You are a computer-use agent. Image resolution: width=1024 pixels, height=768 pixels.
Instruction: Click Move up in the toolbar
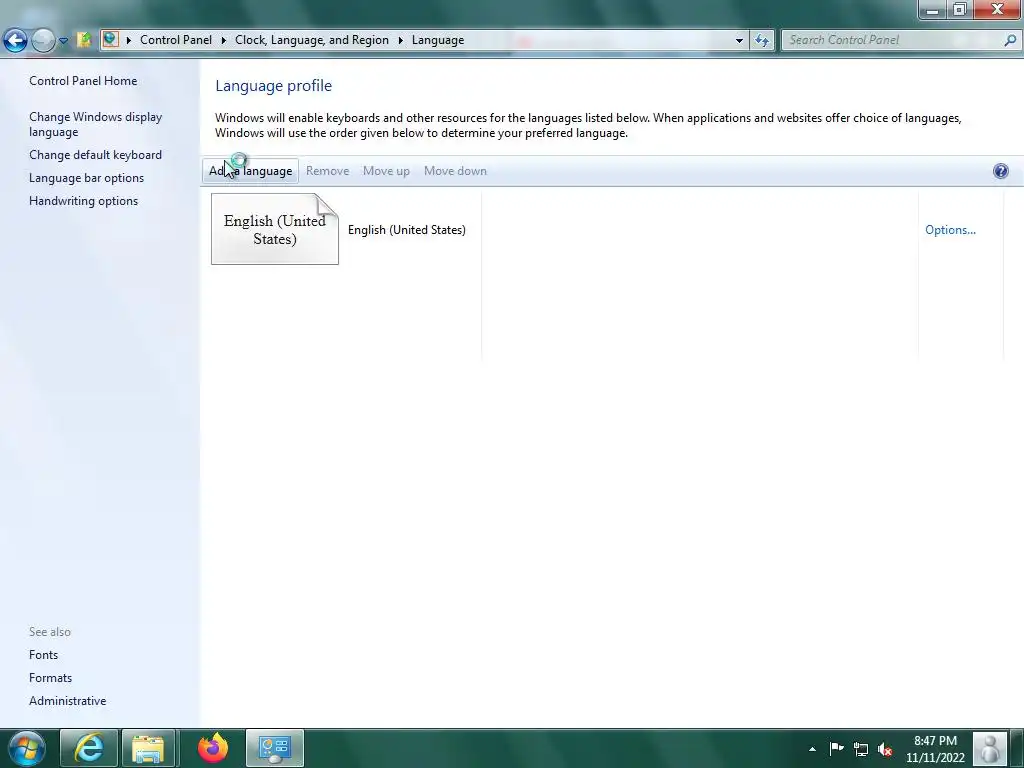(x=386, y=171)
